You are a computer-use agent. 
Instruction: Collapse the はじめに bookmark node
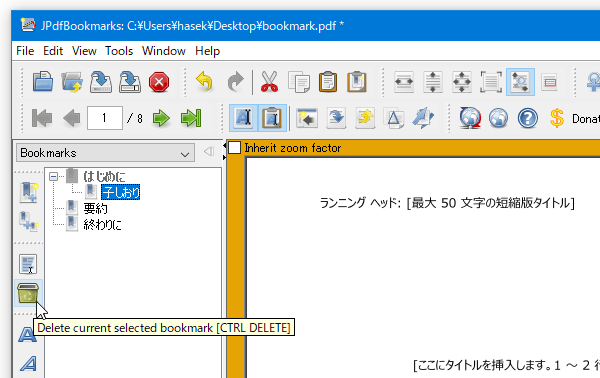click(x=54, y=176)
